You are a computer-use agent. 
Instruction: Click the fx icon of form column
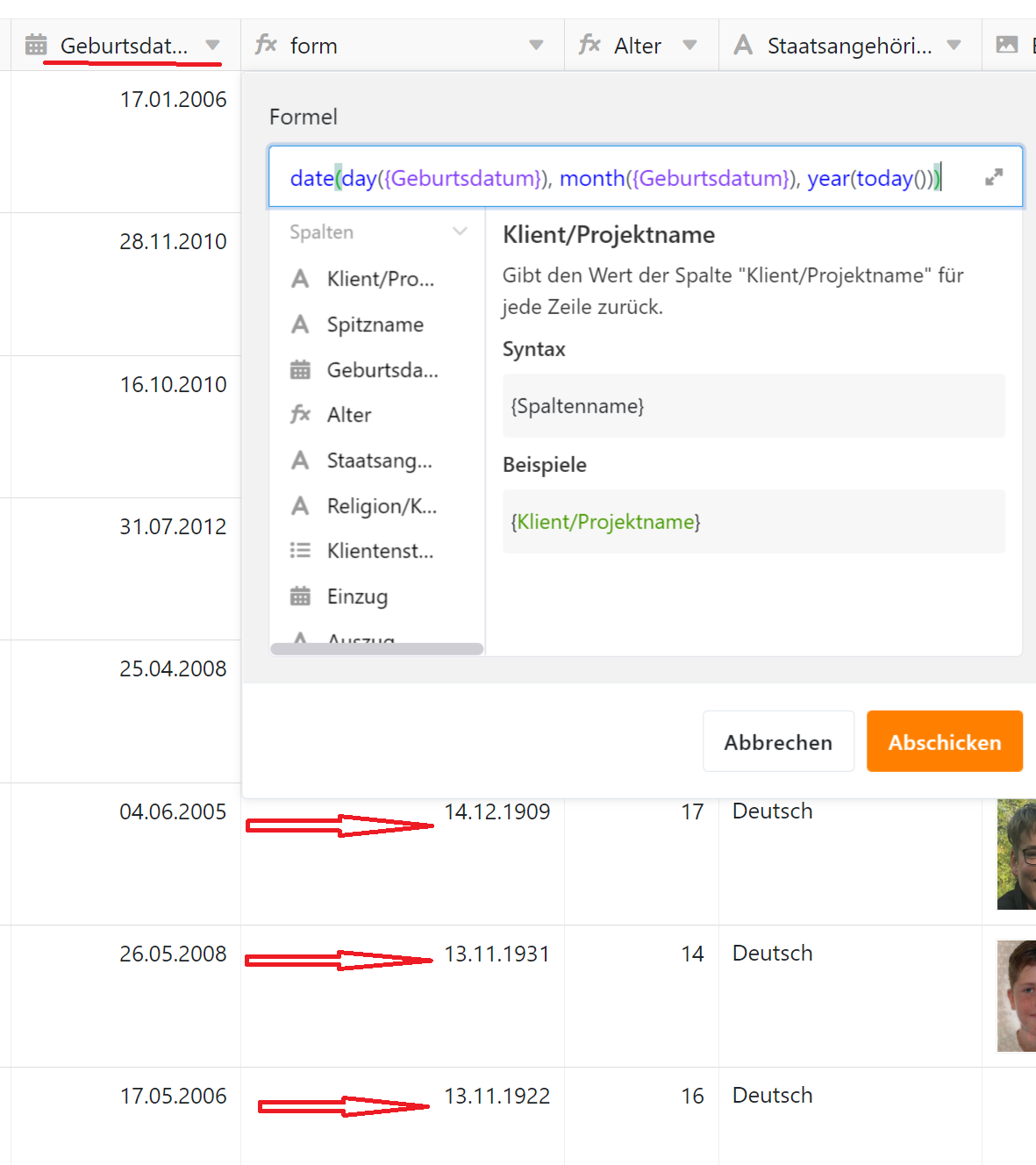point(266,45)
